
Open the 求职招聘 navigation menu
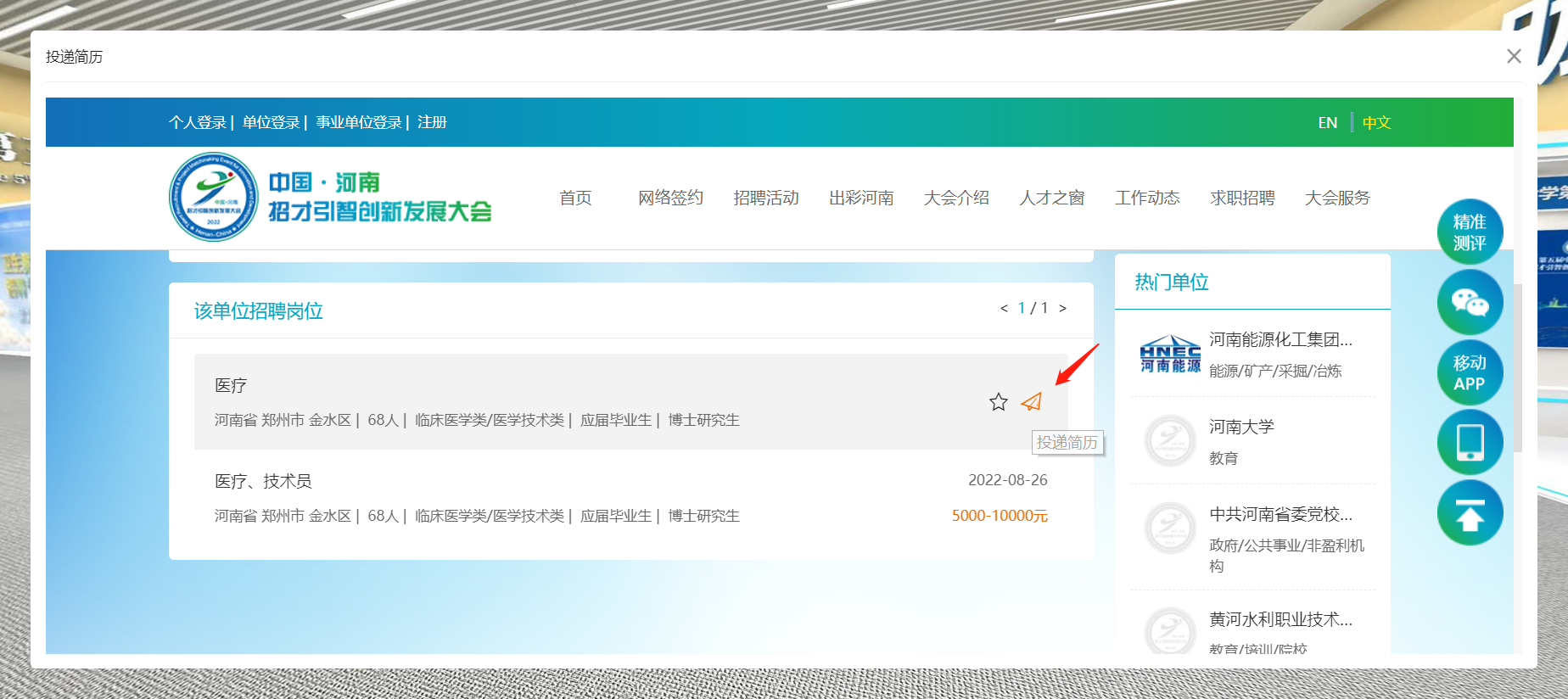tap(1242, 198)
